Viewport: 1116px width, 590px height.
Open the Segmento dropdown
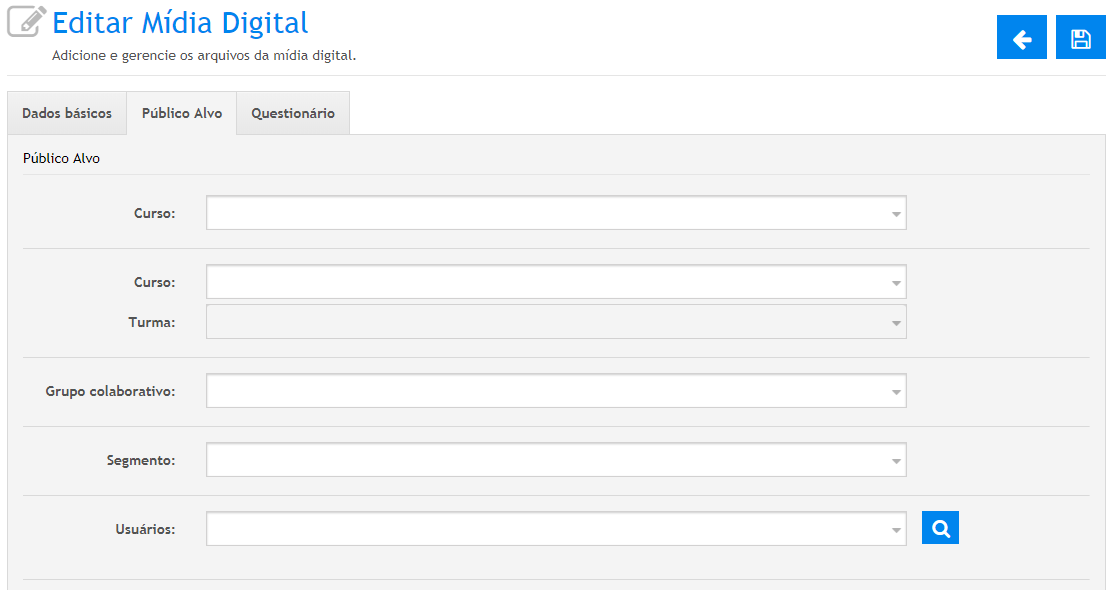pos(556,460)
